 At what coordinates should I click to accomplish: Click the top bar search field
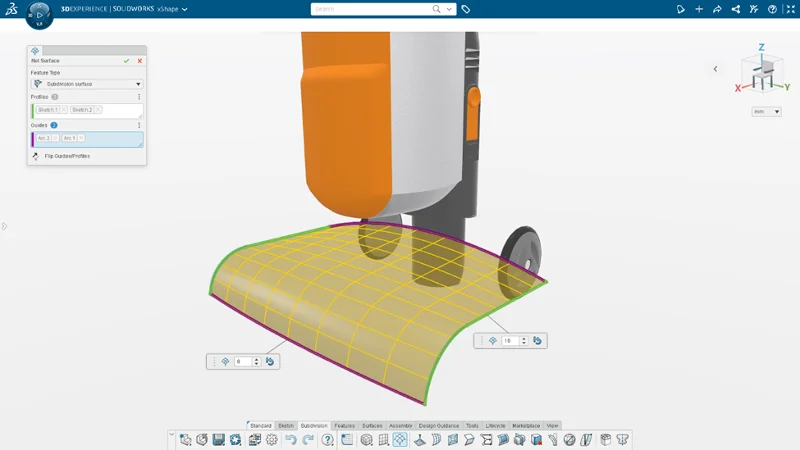click(x=370, y=9)
